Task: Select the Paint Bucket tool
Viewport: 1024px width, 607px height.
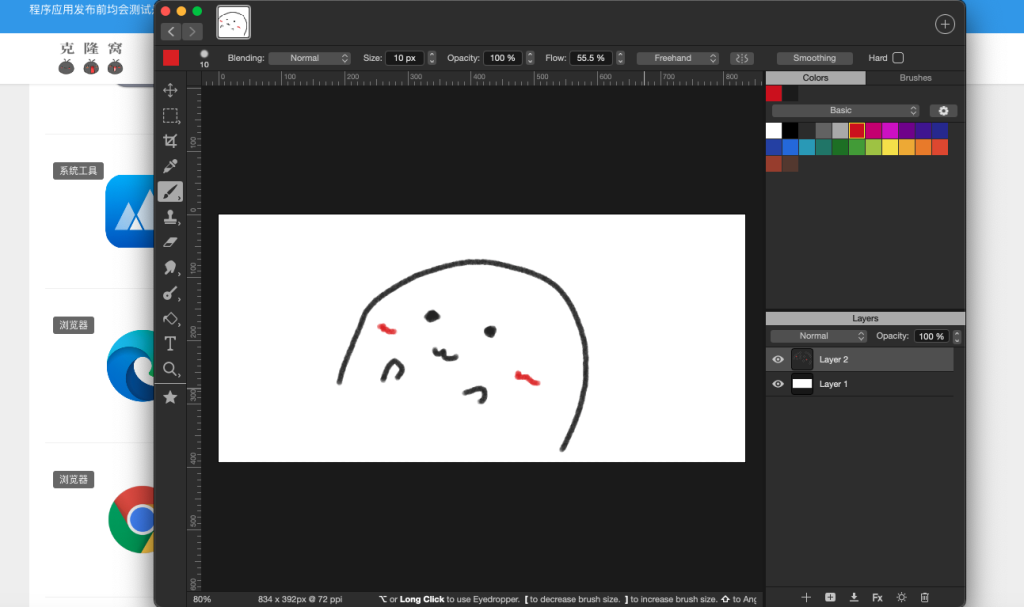Action: click(170, 319)
